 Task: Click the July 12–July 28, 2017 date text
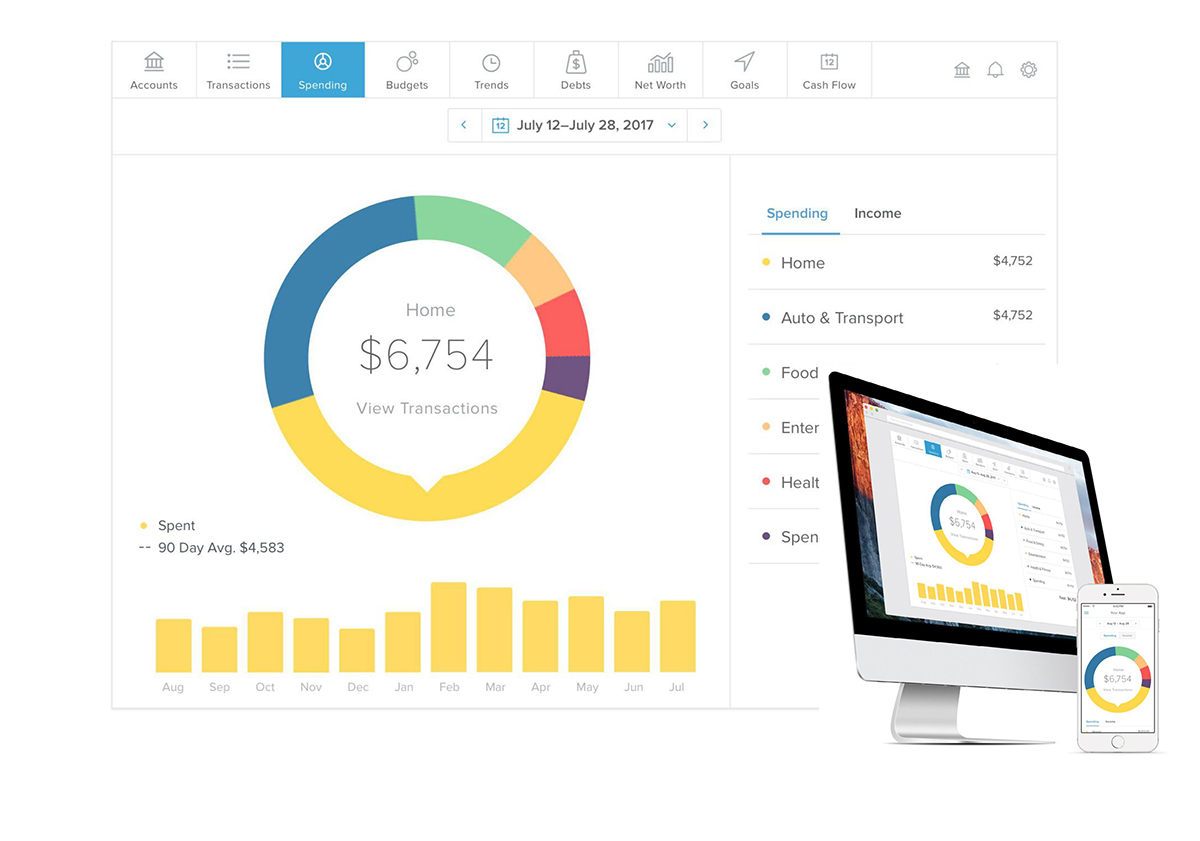tap(585, 125)
